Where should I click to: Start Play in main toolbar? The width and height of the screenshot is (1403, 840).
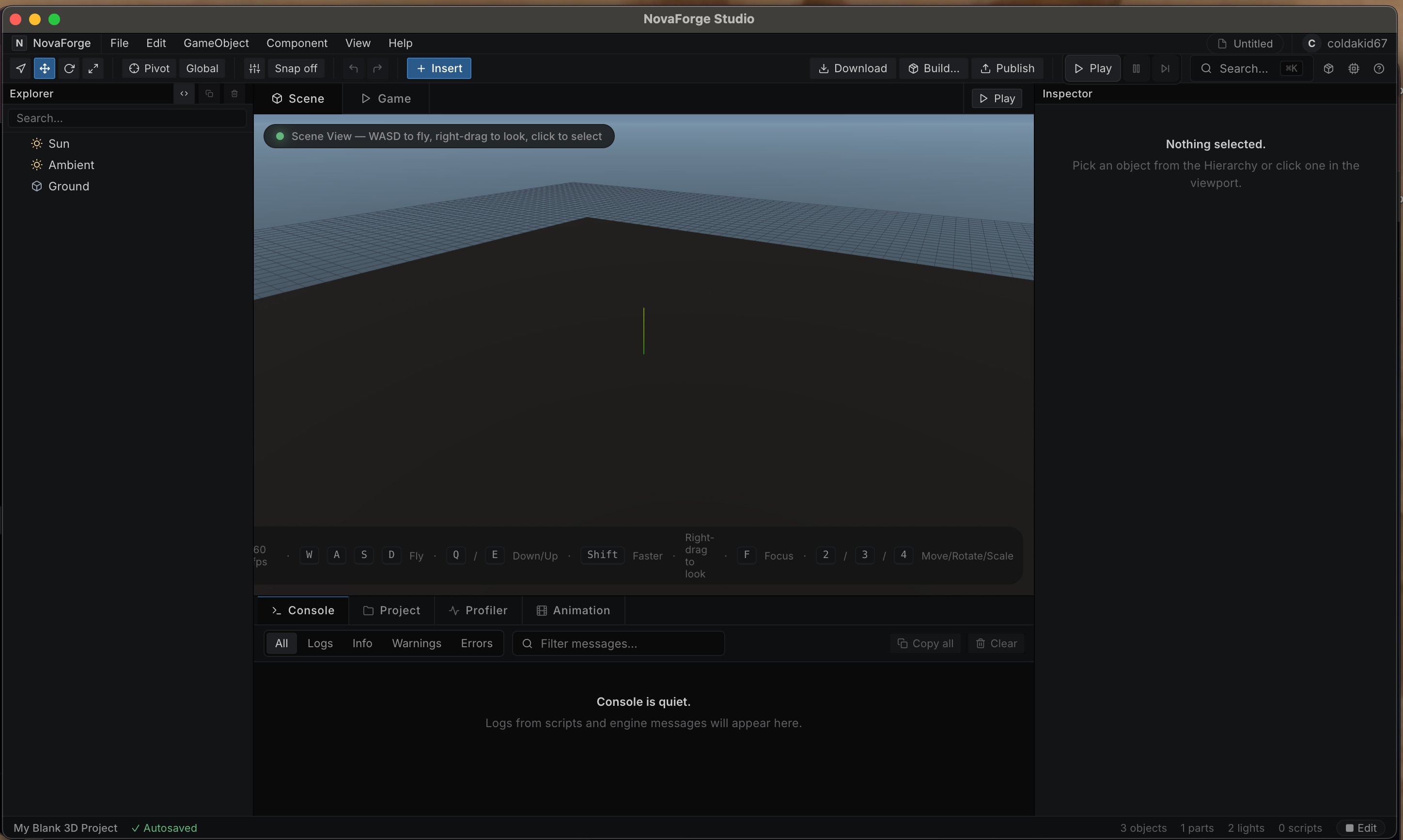1092,68
